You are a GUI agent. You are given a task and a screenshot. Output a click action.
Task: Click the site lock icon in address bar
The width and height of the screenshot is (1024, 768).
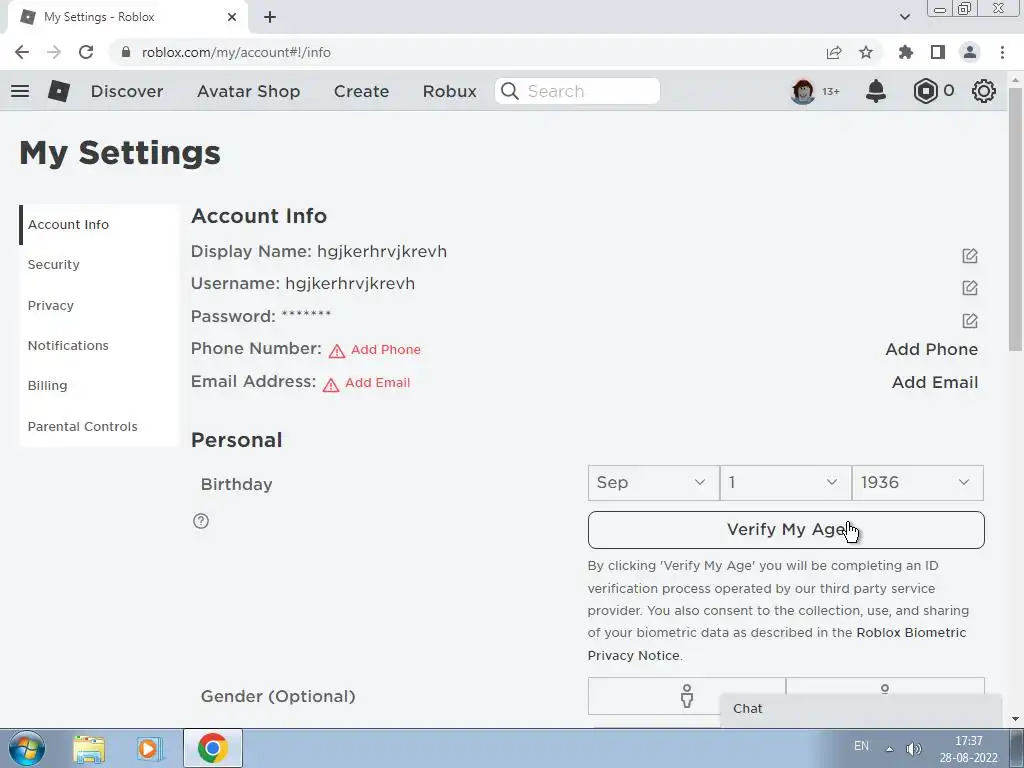pos(126,52)
